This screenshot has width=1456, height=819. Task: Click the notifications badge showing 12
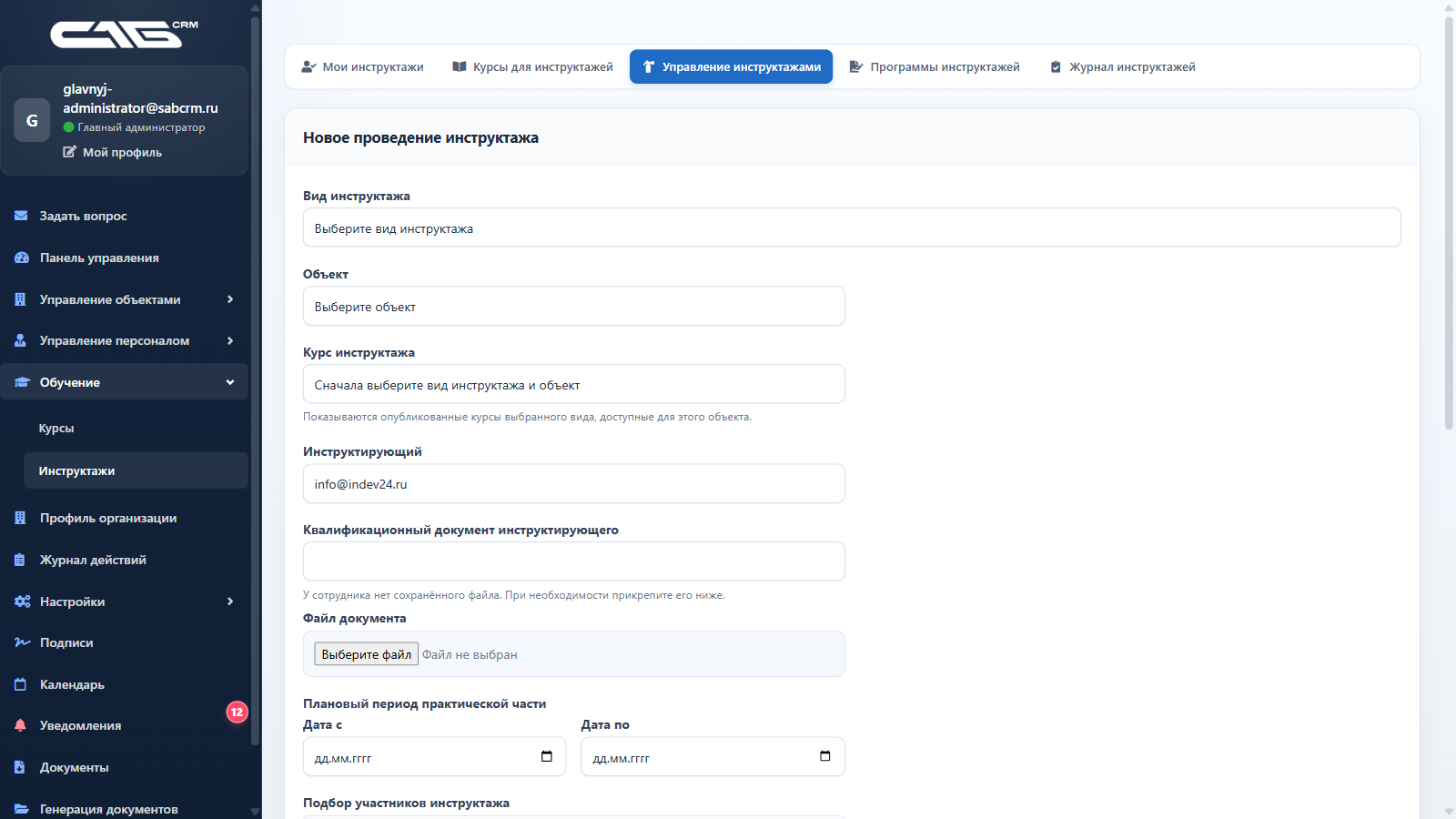[237, 712]
